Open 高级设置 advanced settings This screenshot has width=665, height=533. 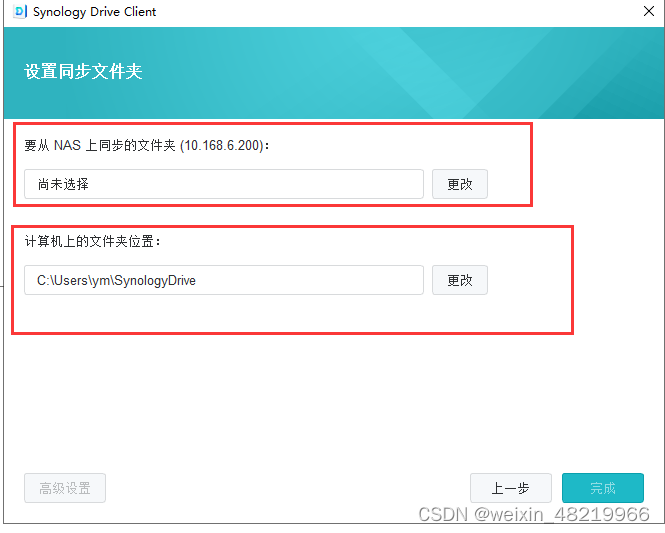pyautogui.click(x=65, y=488)
